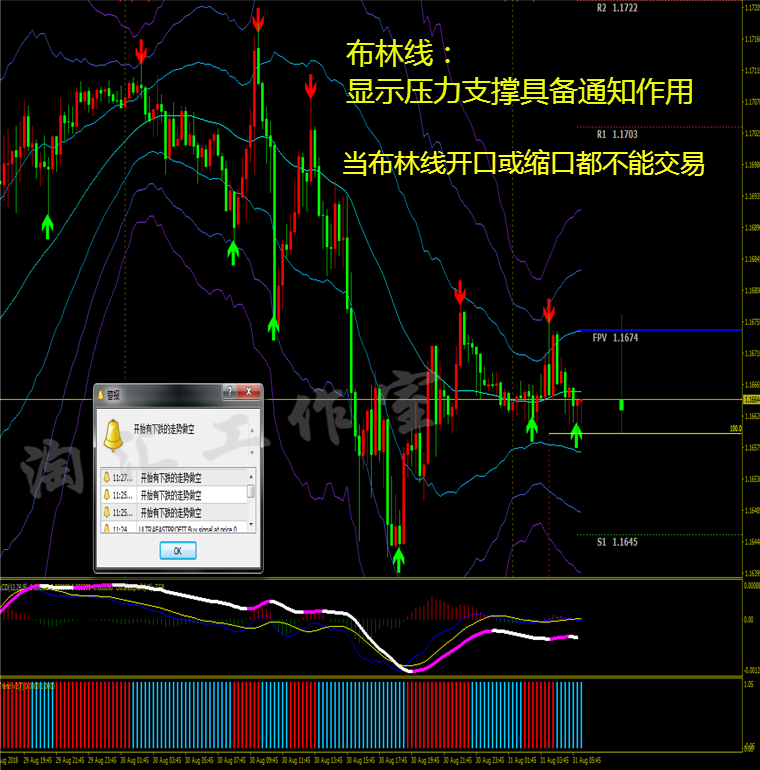Viewport: 760px width, 770px height.
Task: Click the FPV 1.1674 level label
Action: 615,338
